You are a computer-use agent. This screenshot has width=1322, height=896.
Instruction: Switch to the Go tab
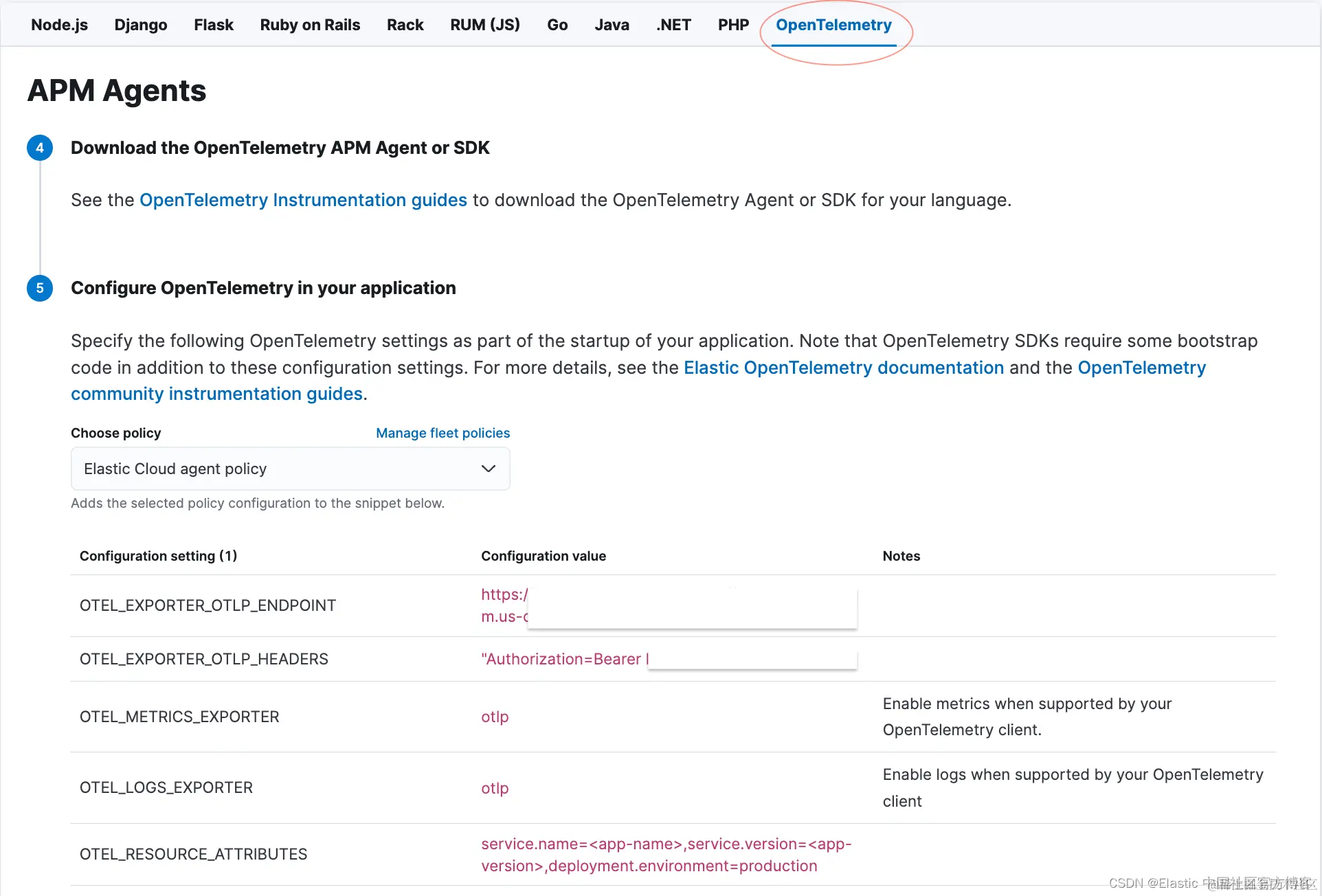557,25
